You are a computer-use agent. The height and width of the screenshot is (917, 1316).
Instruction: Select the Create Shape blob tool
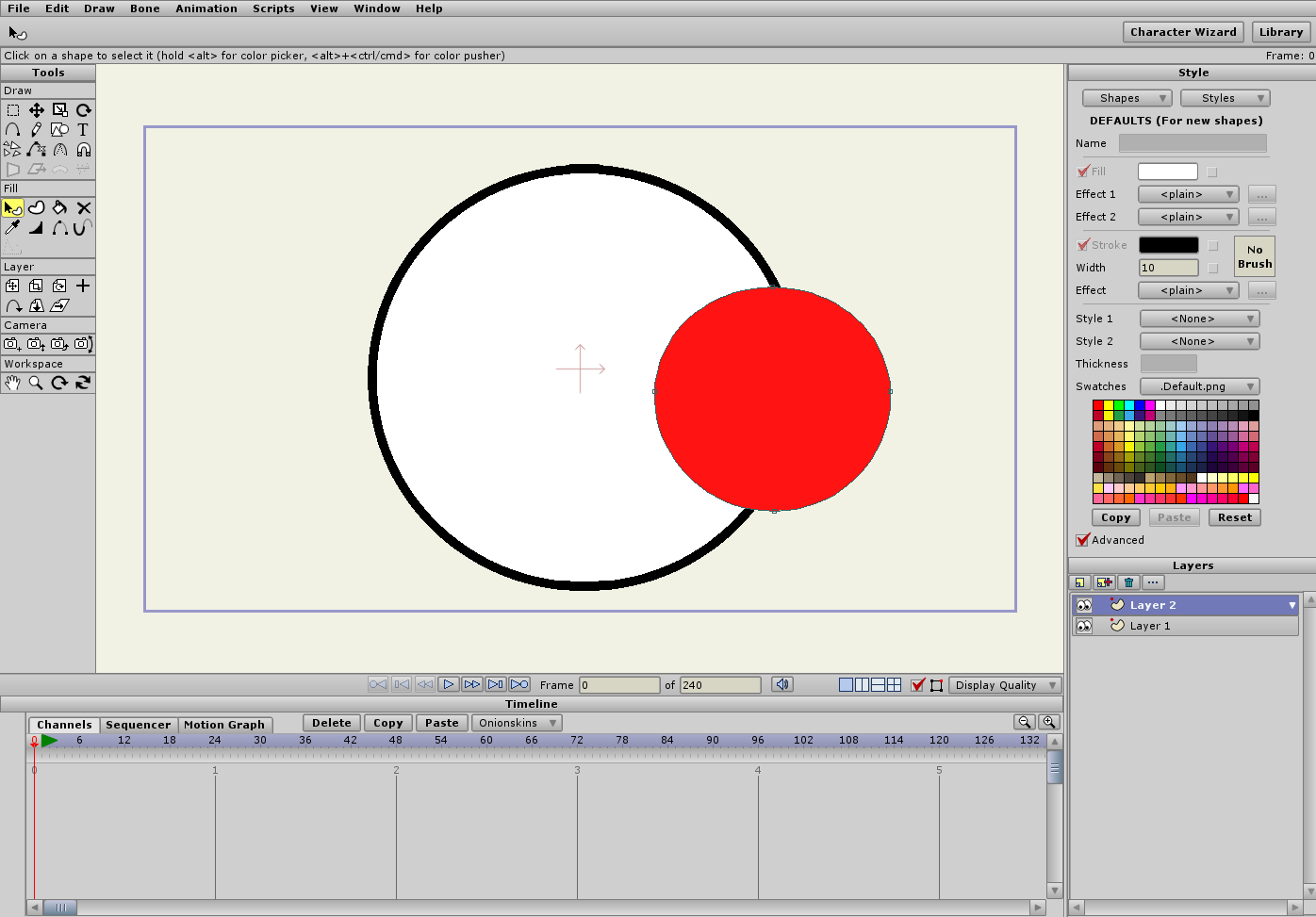click(x=37, y=207)
